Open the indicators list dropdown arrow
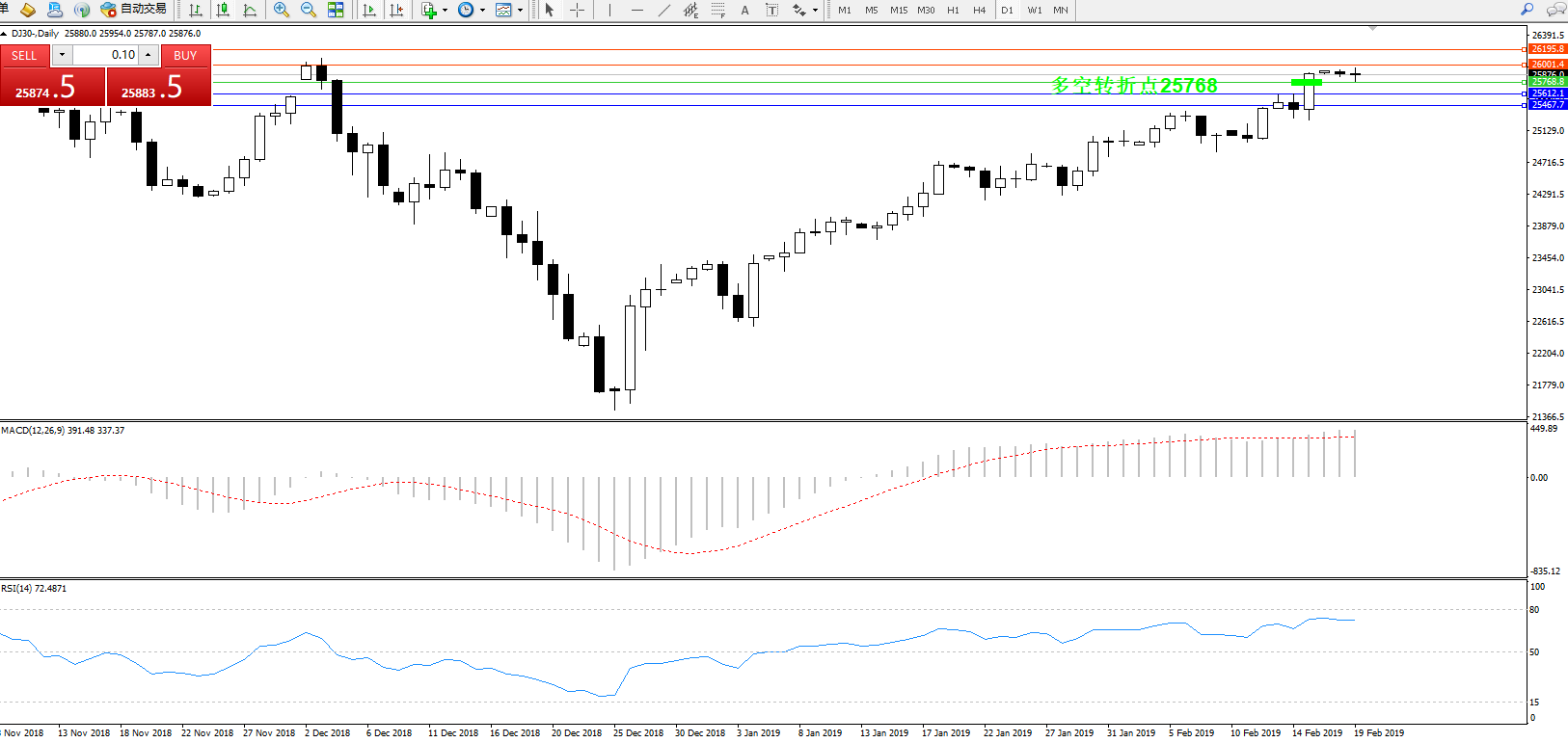The height and width of the screenshot is (743, 1568). (445, 11)
